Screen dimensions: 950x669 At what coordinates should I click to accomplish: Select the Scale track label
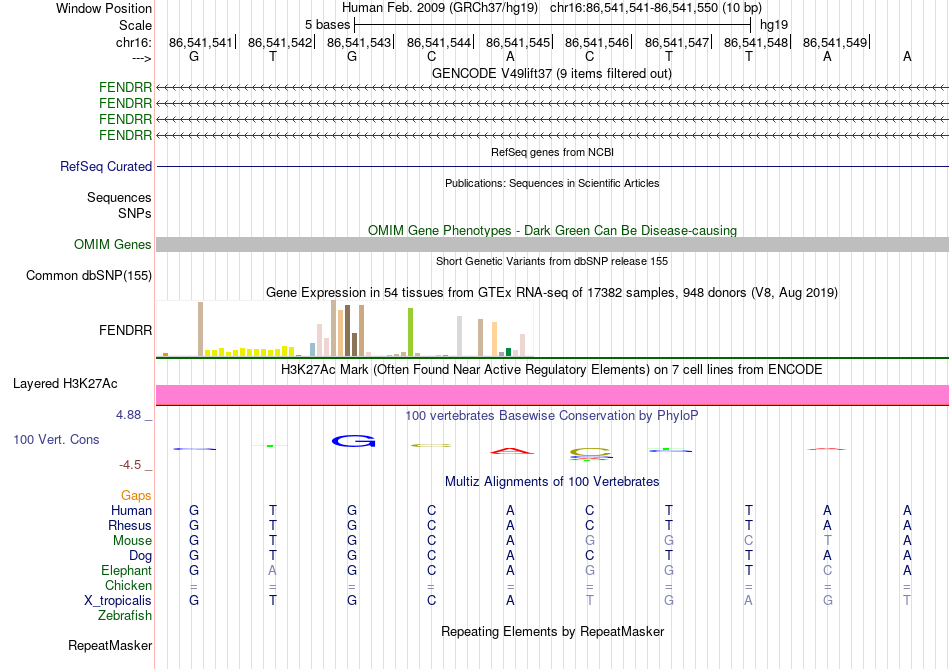pyautogui.click(x=135, y=25)
